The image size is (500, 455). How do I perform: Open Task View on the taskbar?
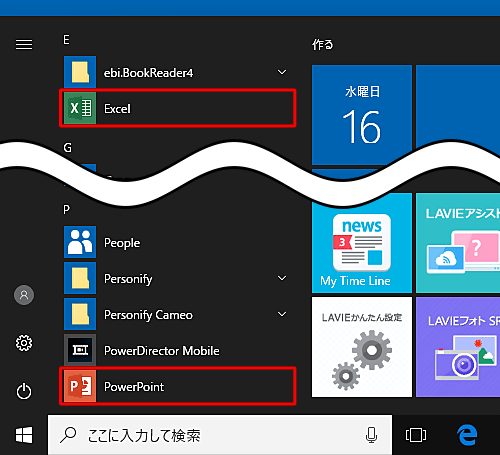pyautogui.click(x=416, y=435)
